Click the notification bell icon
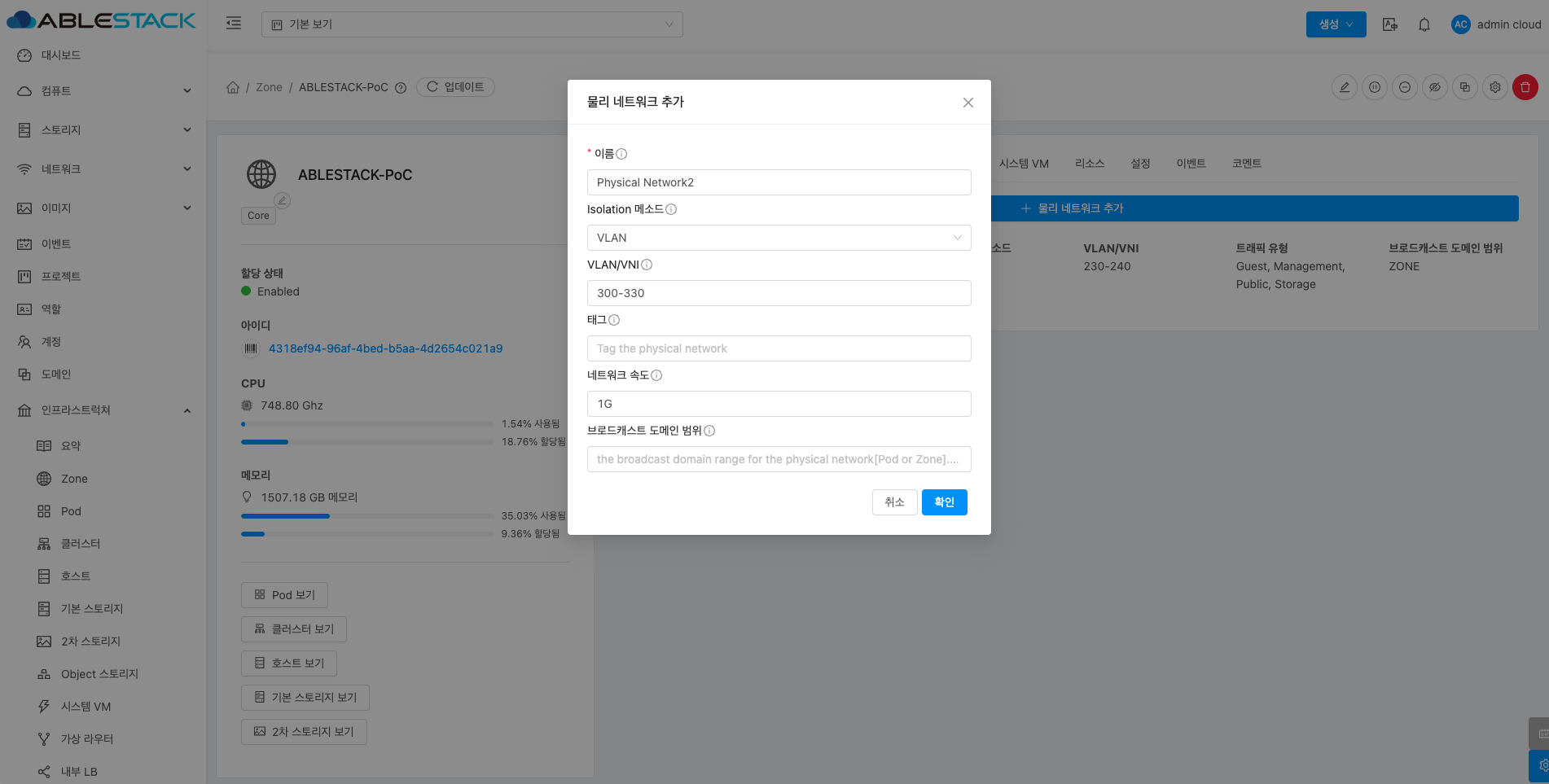The width and height of the screenshot is (1549, 784). (1424, 24)
